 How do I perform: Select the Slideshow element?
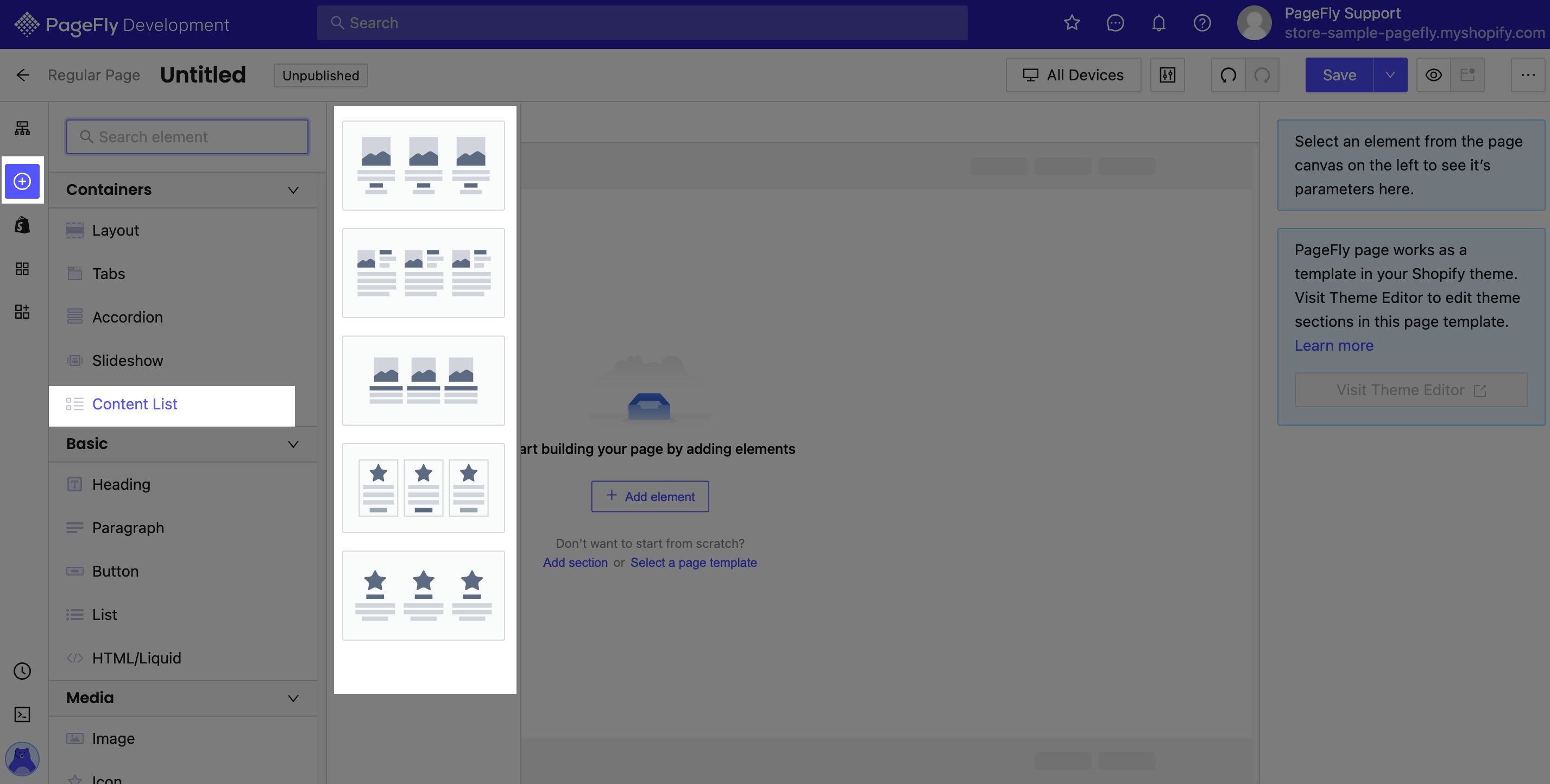click(x=182, y=361)
